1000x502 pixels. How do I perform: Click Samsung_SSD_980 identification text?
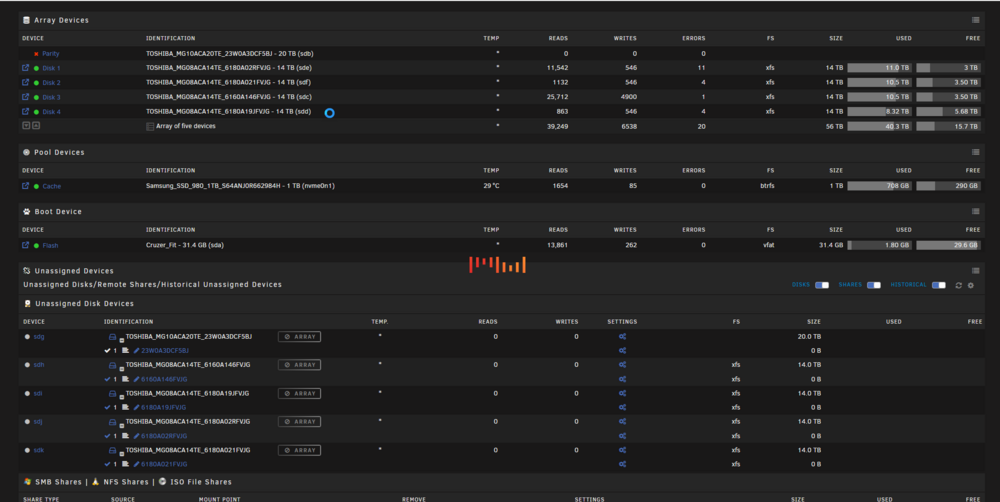(x=240, y=186)
